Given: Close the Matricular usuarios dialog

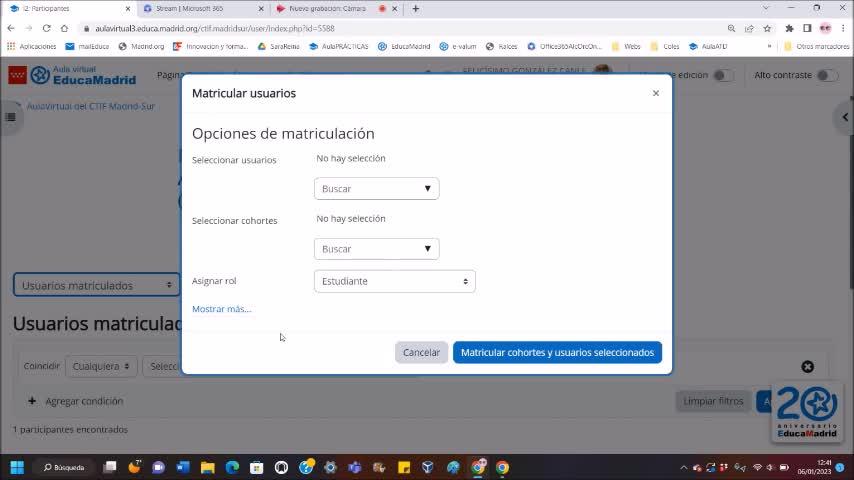Looking at the screenshot, I should 656,93.
